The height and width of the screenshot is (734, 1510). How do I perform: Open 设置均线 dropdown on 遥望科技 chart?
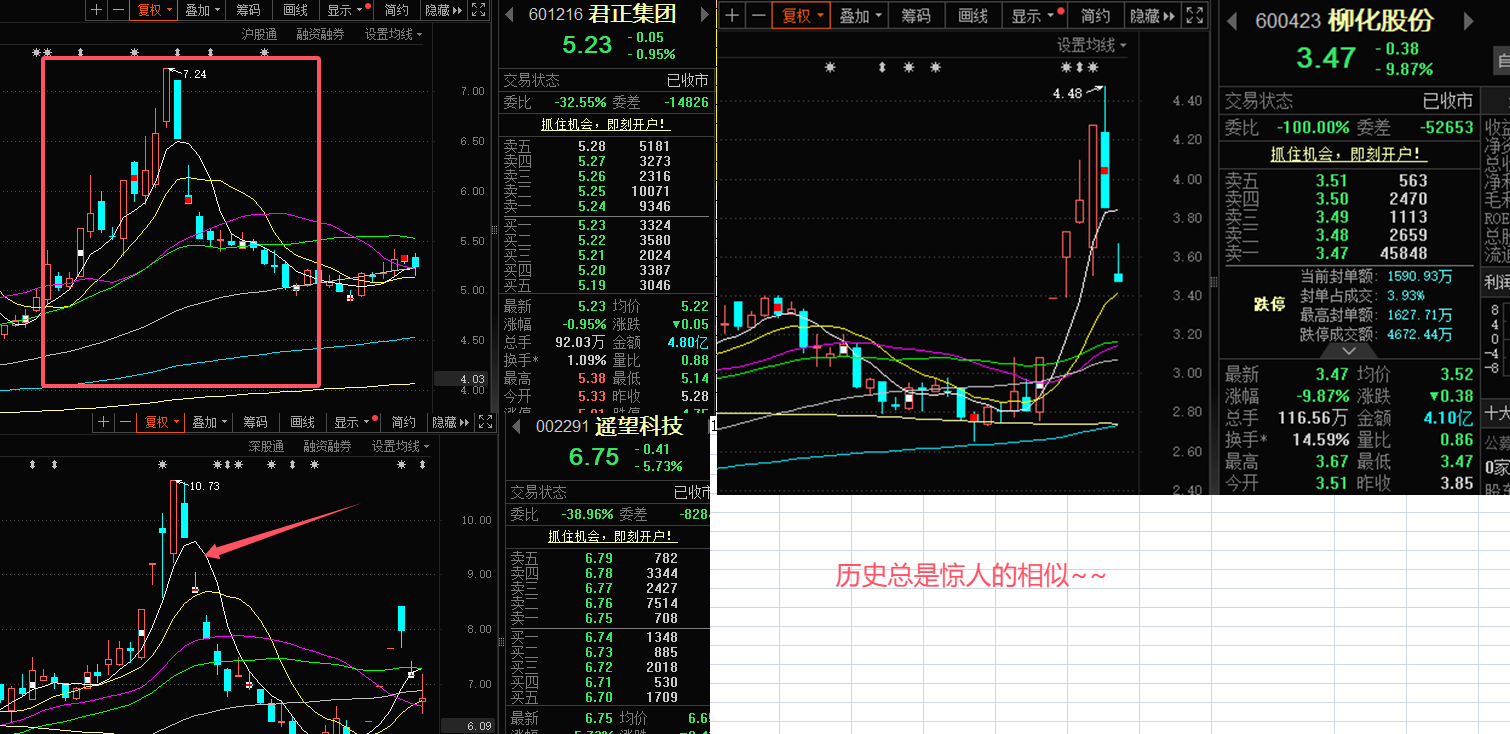[401, 446]
